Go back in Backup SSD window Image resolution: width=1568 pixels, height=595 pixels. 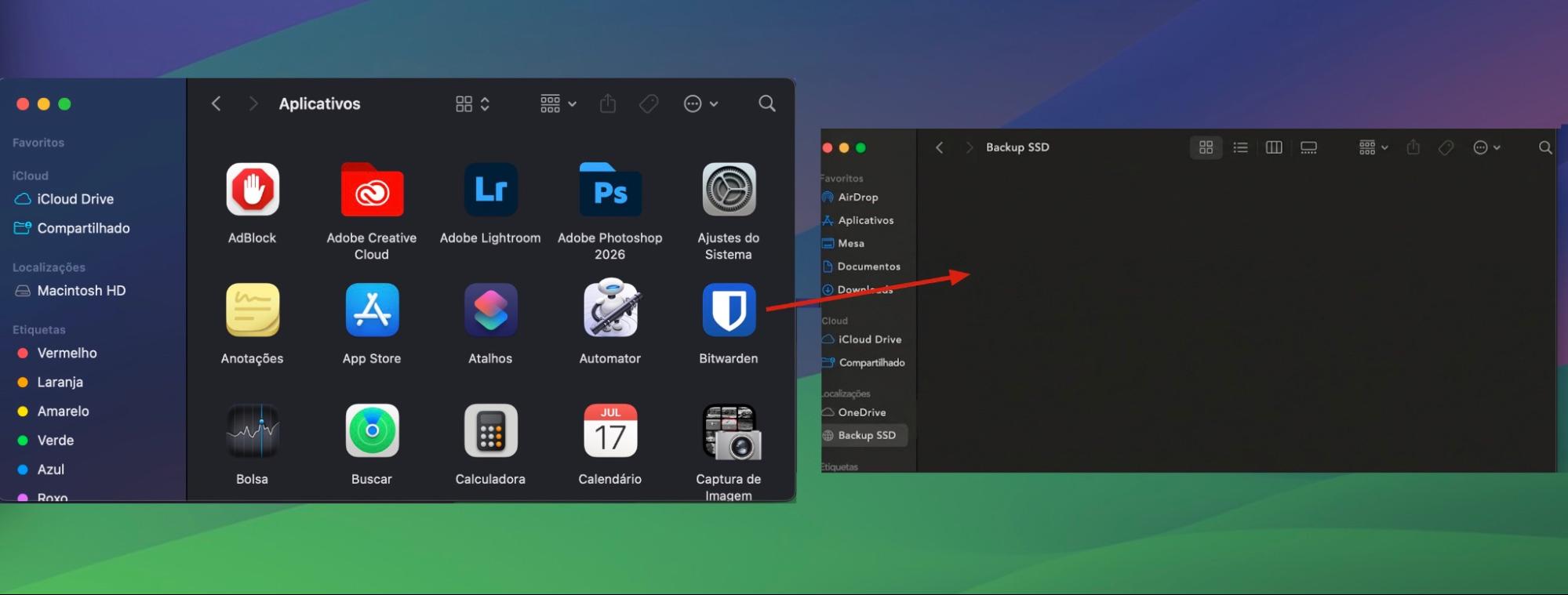click(939, 147)
